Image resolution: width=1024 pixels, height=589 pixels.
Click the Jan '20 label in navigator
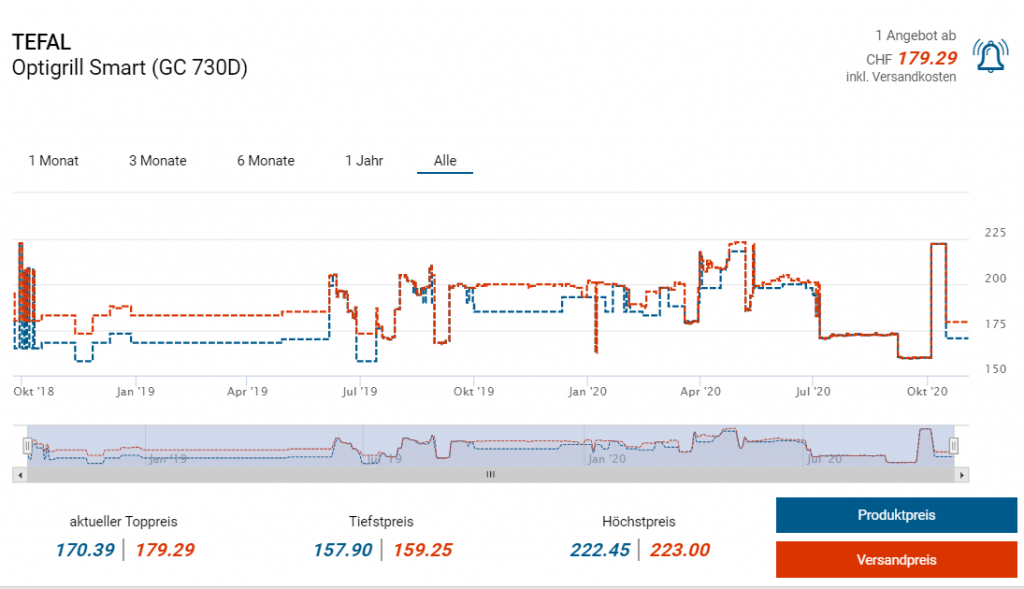coord(607,459)
